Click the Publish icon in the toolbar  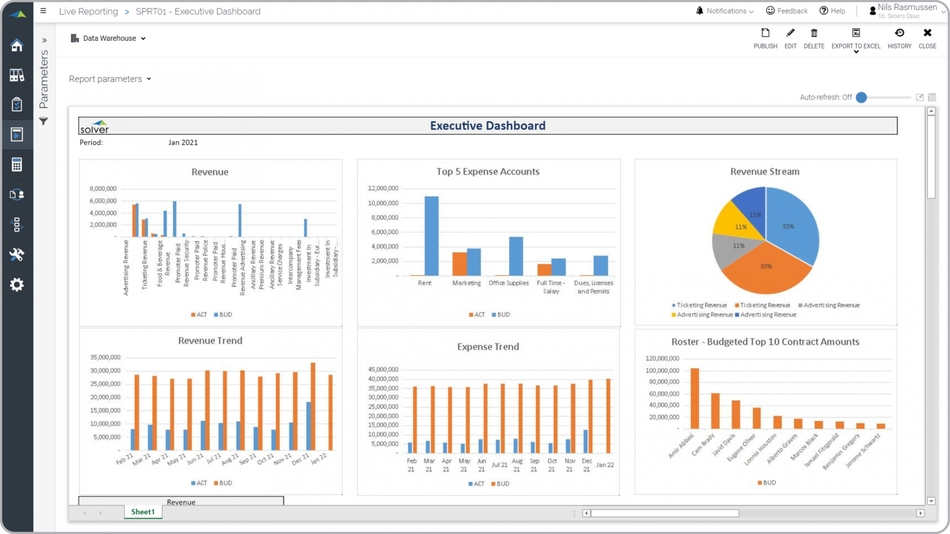(765, 34)
